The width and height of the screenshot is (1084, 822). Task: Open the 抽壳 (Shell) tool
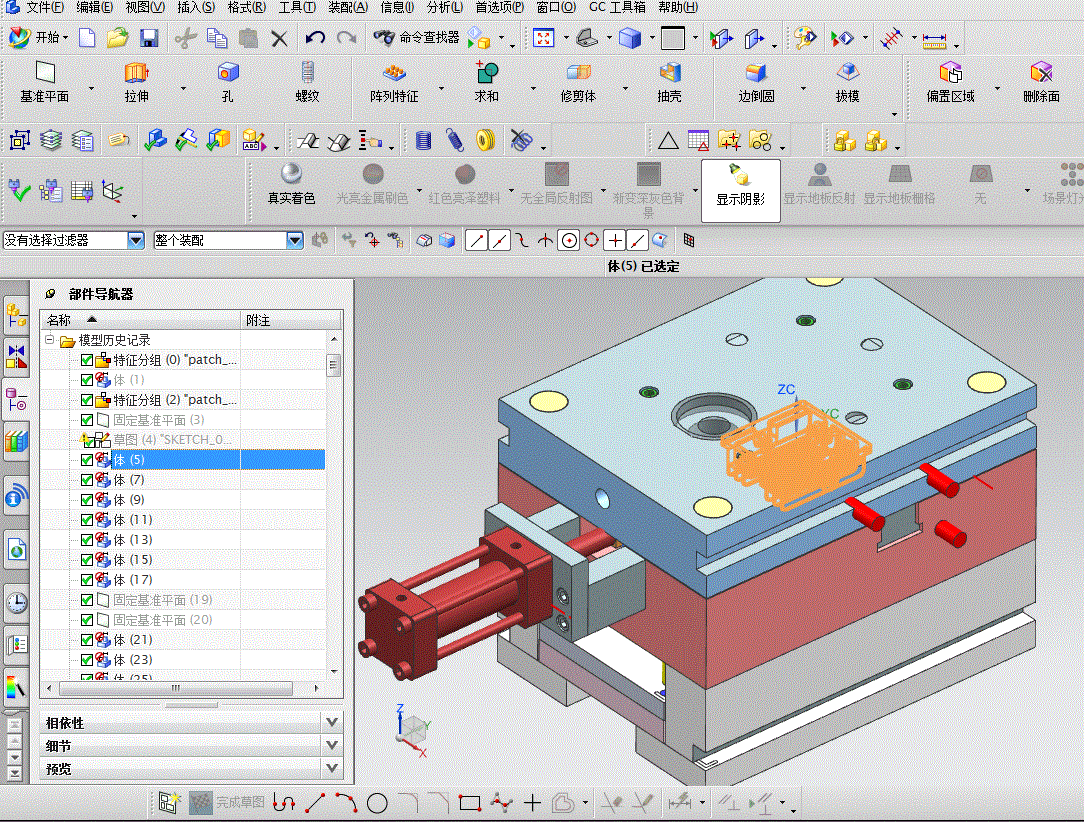click(x=669, y=74)
